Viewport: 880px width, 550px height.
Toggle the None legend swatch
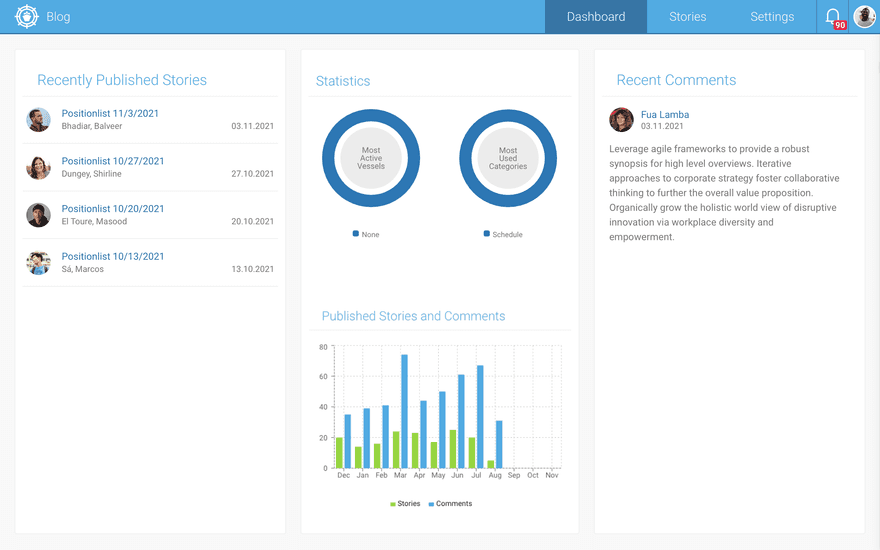[355, 233]
